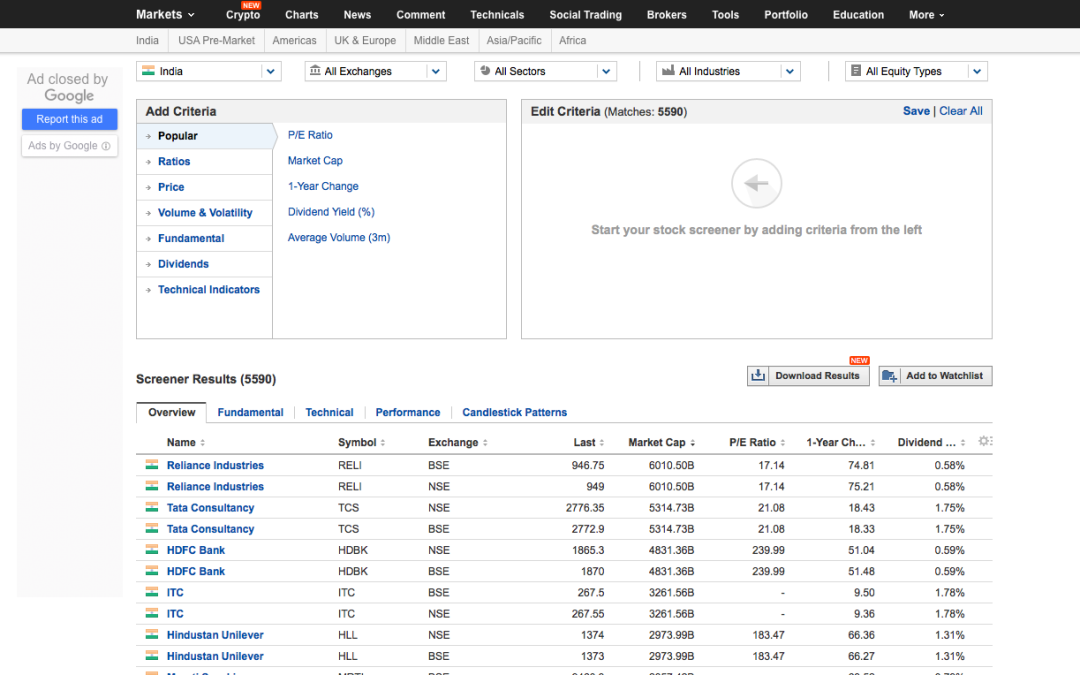Viewport: 1080px width, 675px height.
Task: Switch to the Fundamental results tab
Action: pos(250,412)
